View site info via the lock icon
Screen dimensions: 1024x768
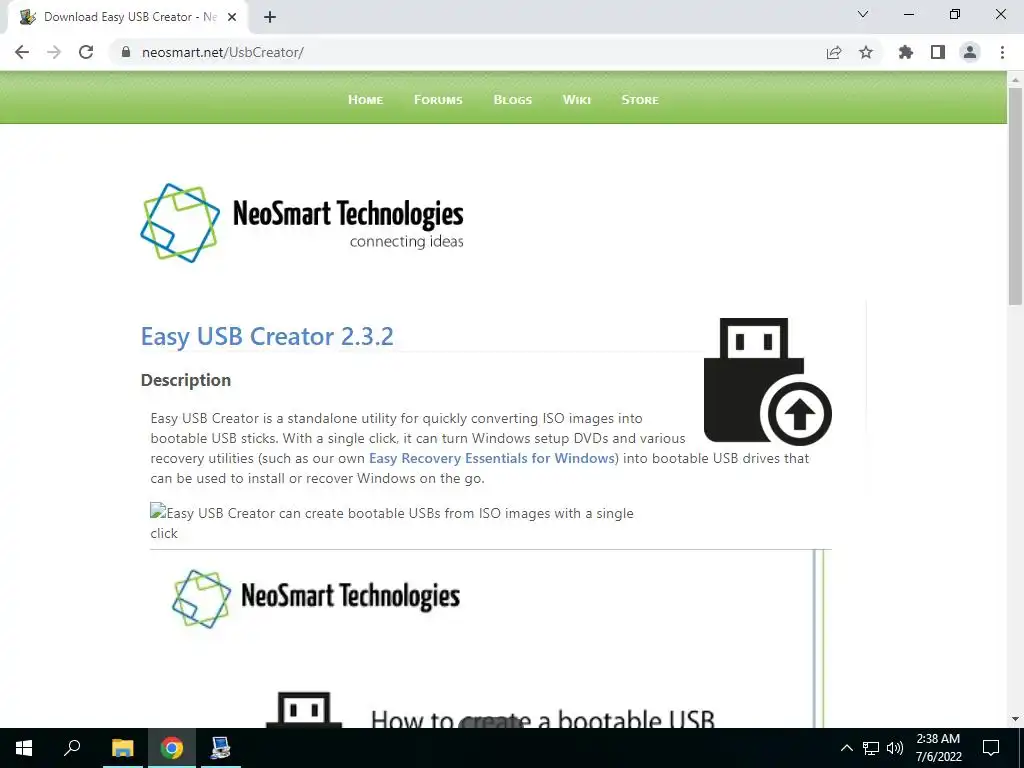click(126, 52)
